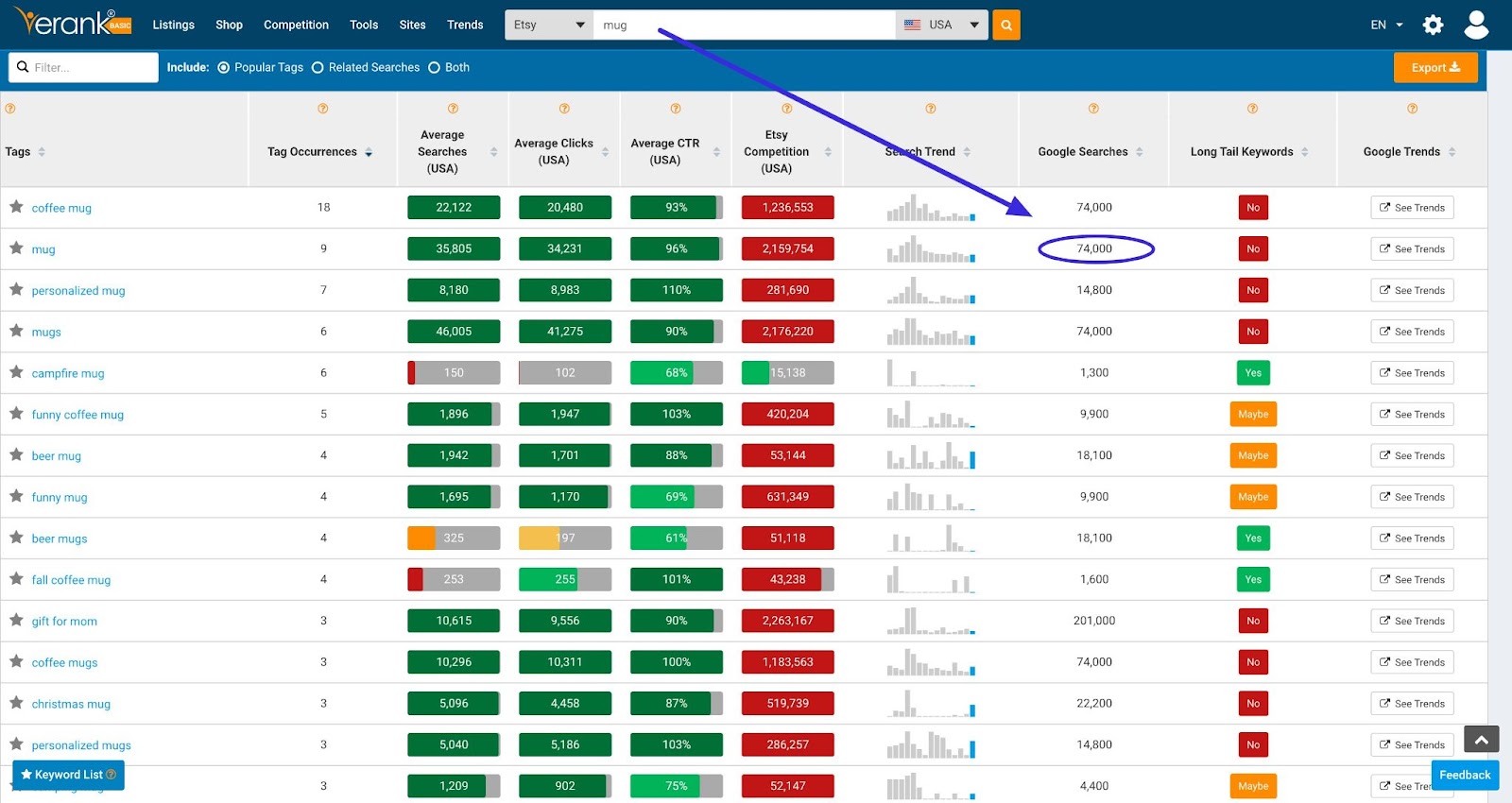Star the campfire mug tag
This screenshot has width=1512, height=803.
[x=16, y=372]
